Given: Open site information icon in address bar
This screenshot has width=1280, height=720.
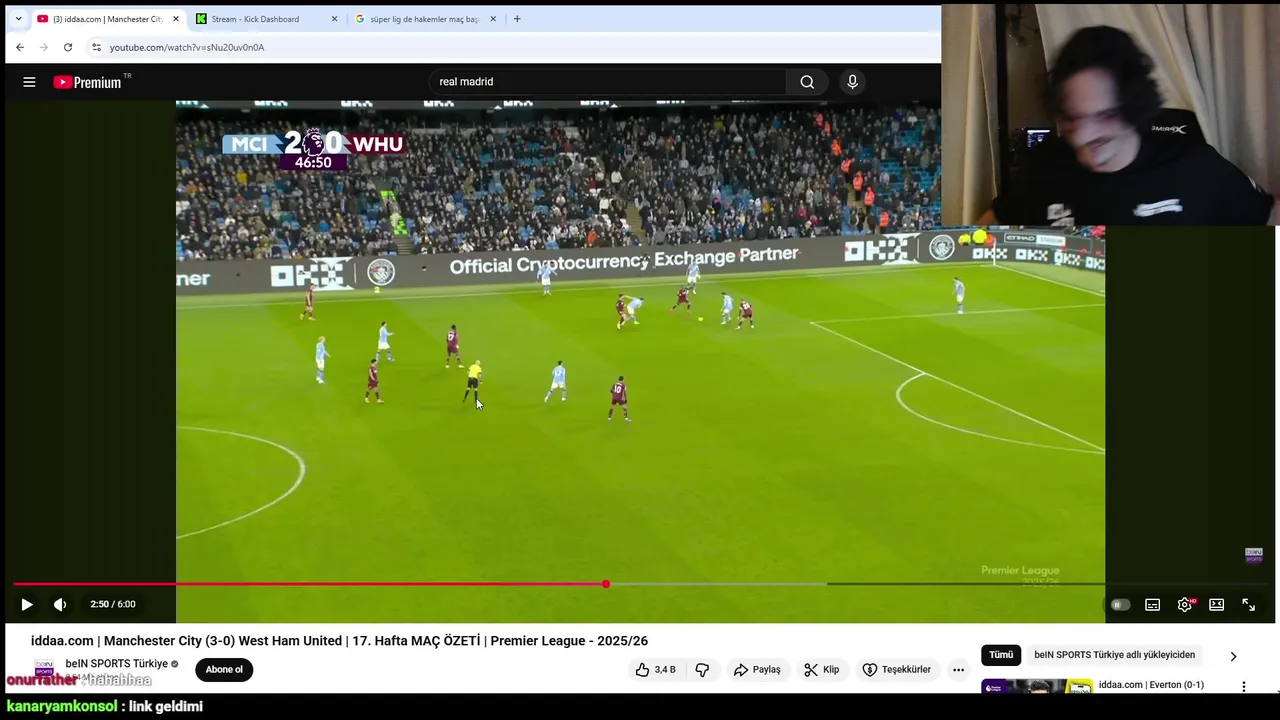Looking at the screenshot, I should tap(96, 47).
